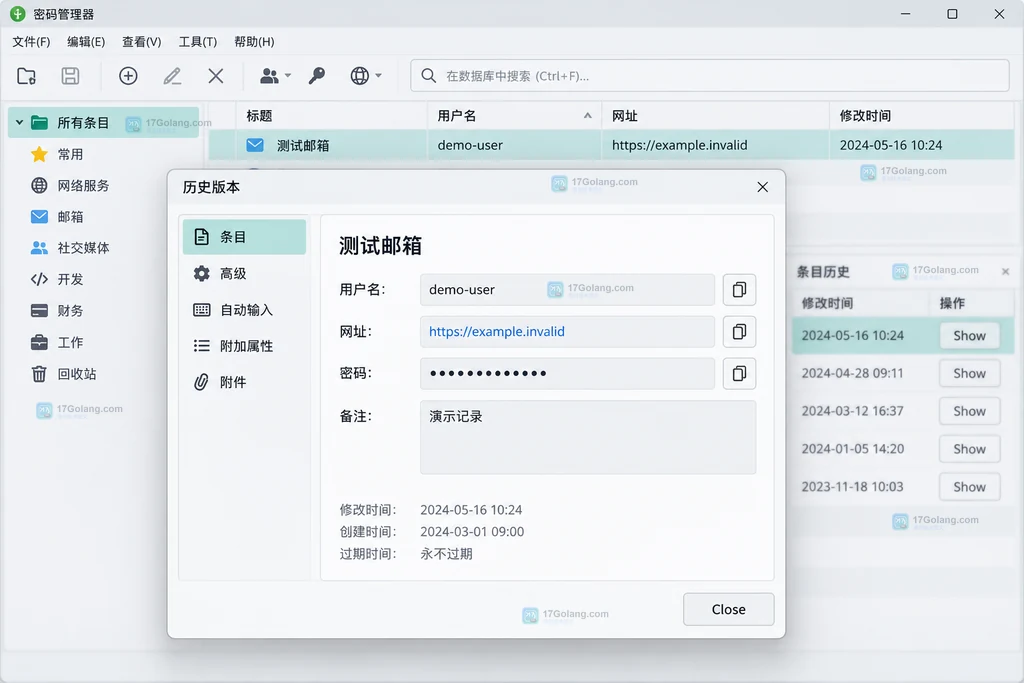Delete entry with X toolbar icon
The height and width of the screenshot is (683, 1024).
tap(216, 76)
